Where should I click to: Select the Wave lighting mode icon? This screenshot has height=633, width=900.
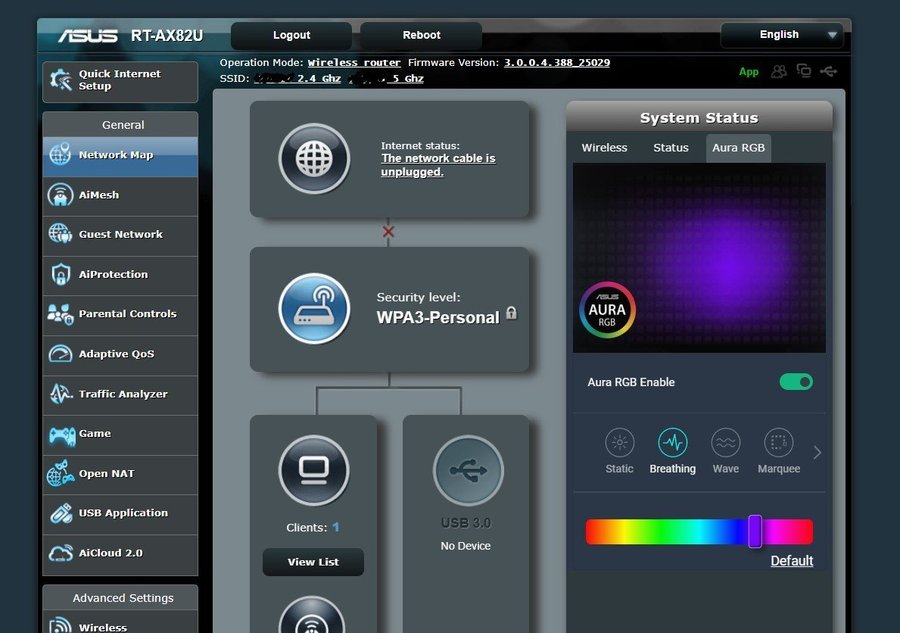[x=726, y=442]
